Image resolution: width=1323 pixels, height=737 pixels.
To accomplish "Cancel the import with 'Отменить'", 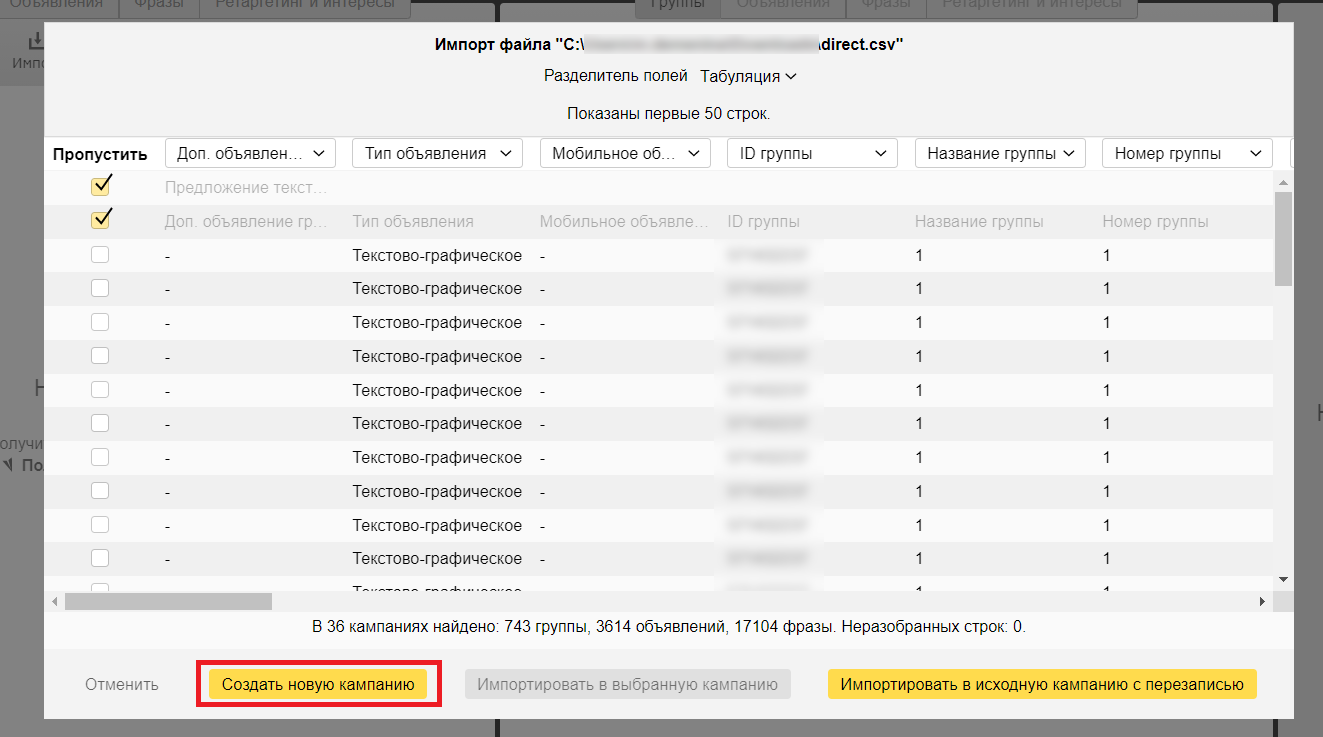I will coord(122,685).
